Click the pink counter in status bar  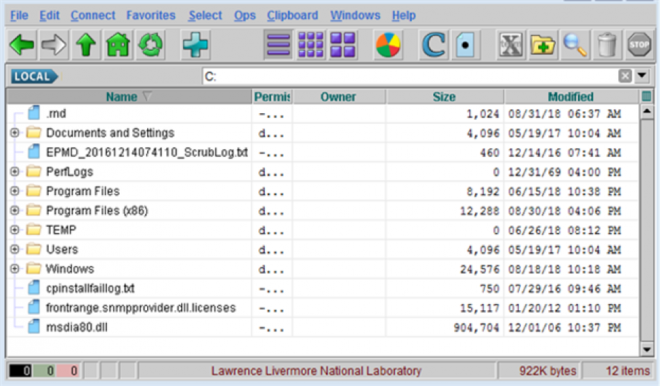68,371
